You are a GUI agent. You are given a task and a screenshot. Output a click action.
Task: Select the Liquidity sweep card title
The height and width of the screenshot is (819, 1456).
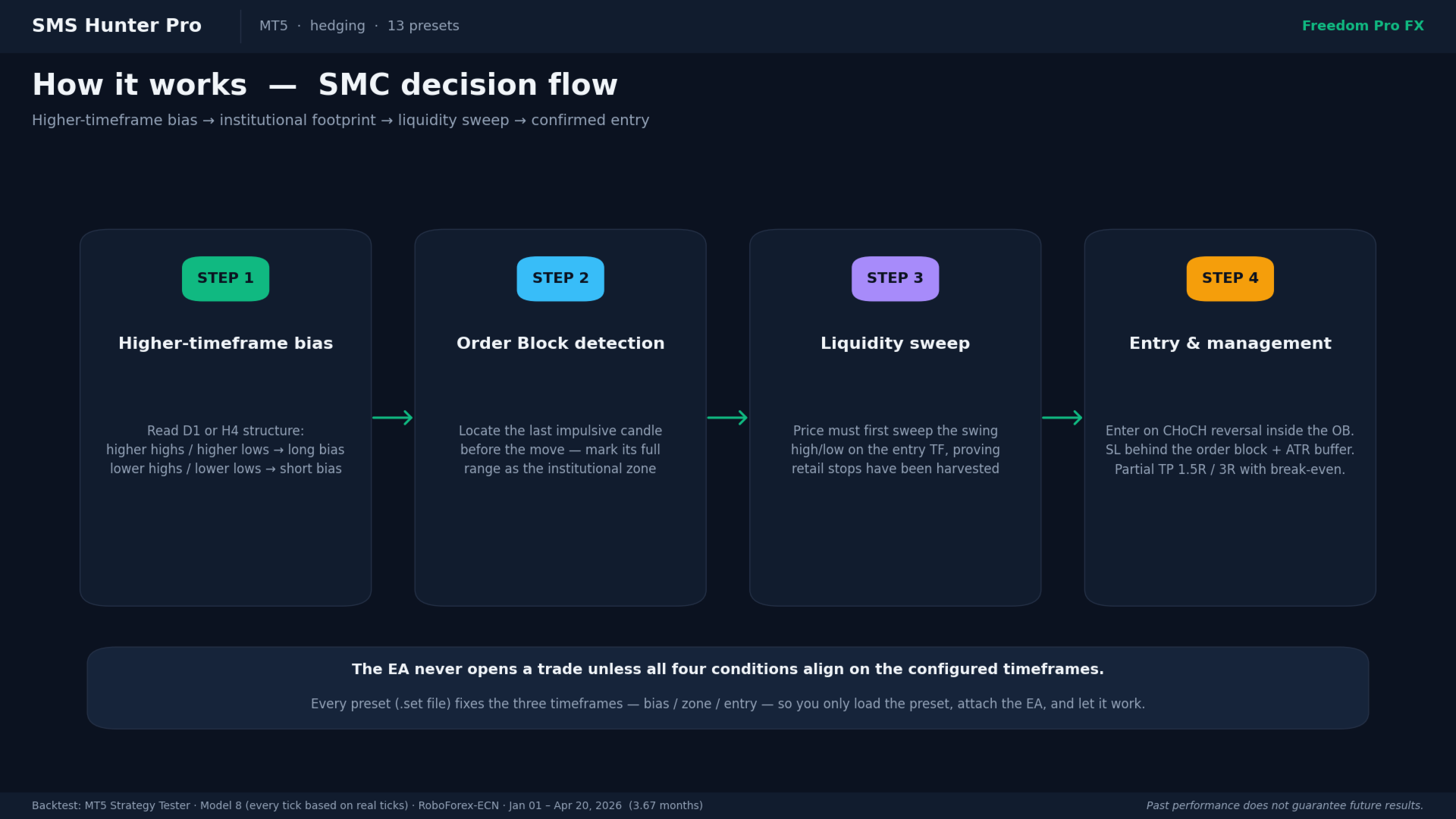coord(895,344)
